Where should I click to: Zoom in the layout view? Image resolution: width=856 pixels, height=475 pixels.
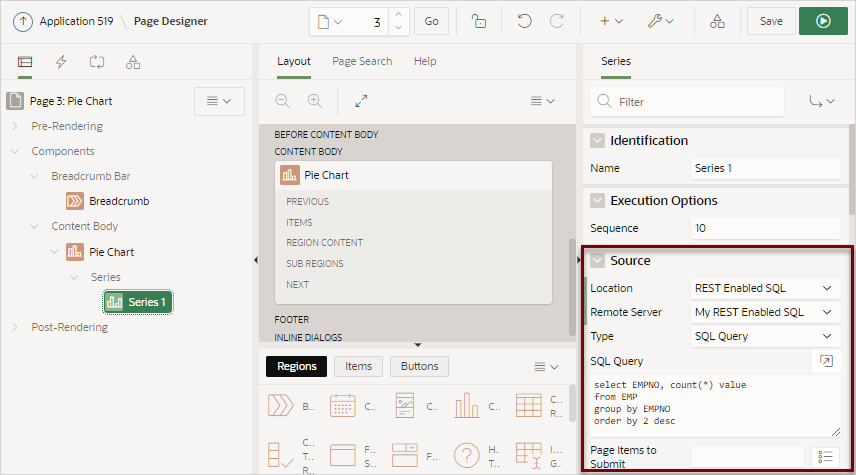[x=314, y=101]
